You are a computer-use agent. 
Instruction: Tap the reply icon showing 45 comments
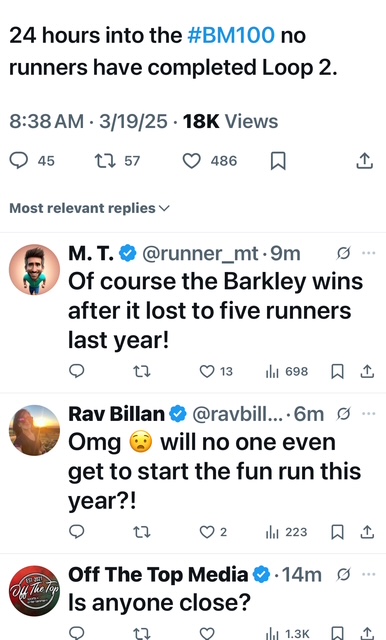click(x=19, y=160)
